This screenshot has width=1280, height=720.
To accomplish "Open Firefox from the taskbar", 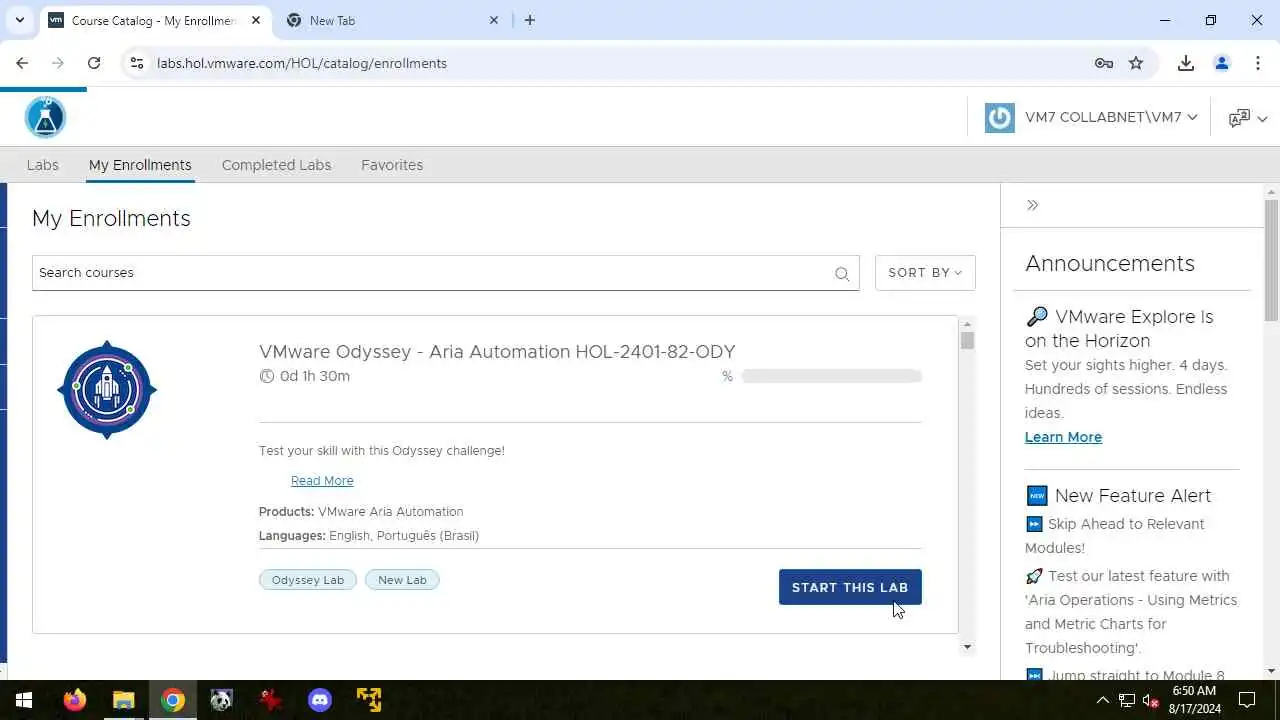I will pos(74,700).
